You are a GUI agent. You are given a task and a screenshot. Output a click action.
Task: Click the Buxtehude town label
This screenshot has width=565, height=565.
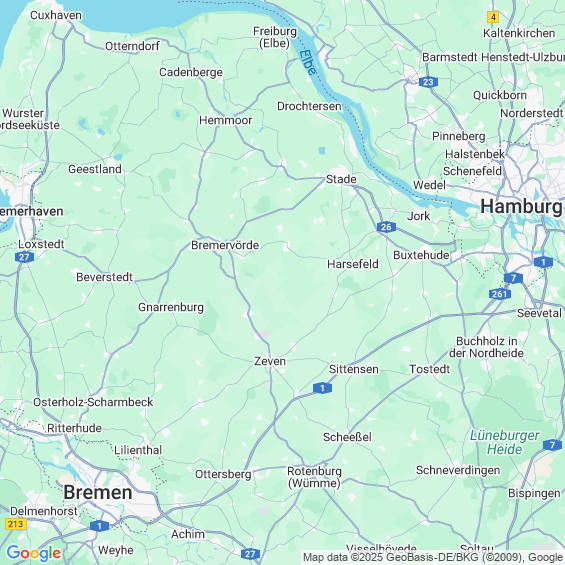pos(421,255)
